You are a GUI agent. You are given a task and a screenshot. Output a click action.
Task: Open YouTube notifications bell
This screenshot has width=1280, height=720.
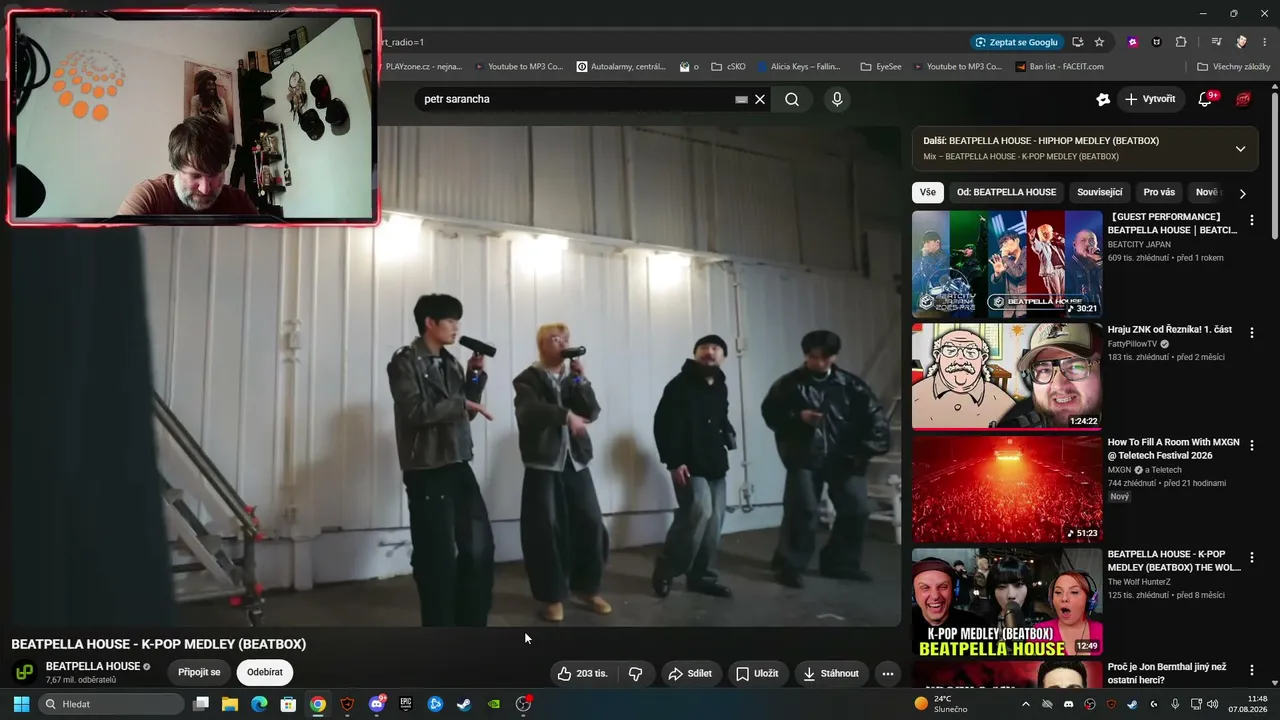(x=1205, y=99)
